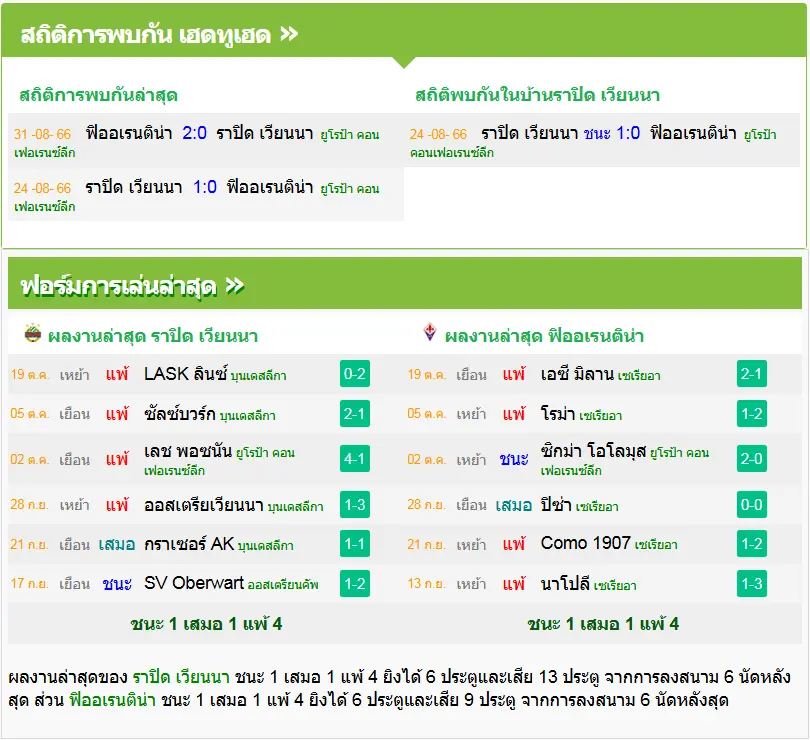This screenshot has width=810, height=740.
Task: Click the ออสเตรียนคัพ competition label beside SV Oberwart
Action: tap(283, 585)
